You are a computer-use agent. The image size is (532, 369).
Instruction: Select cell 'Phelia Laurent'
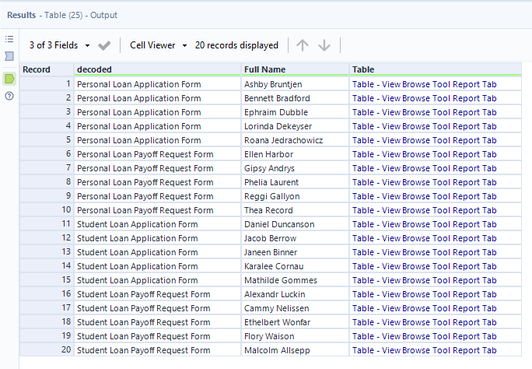point(295,182)
